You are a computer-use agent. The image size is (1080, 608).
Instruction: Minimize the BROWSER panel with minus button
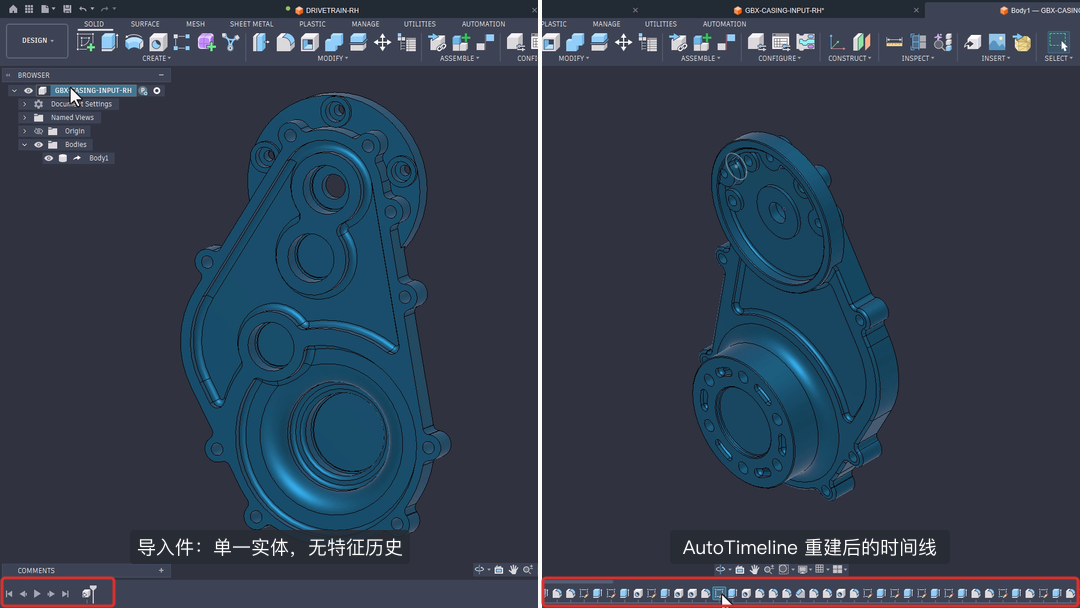pos(161,75)
